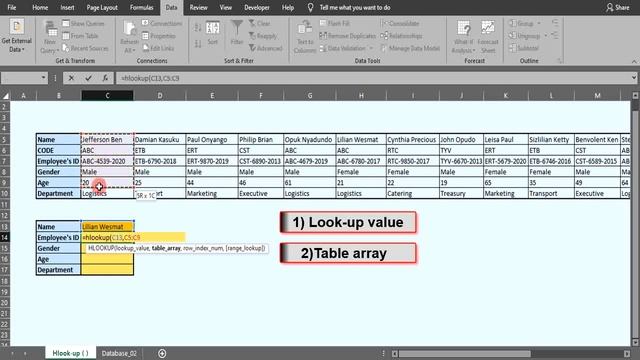Sort A to Z ascending icon

click(198, 28)
